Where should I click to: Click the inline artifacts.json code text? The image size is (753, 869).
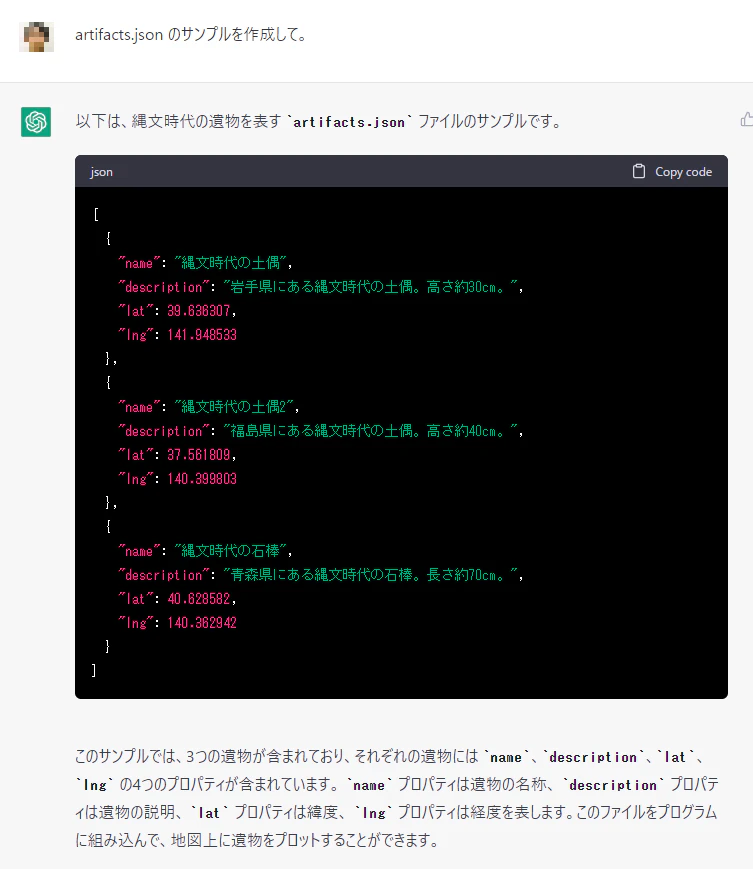[x=349, y=122]
